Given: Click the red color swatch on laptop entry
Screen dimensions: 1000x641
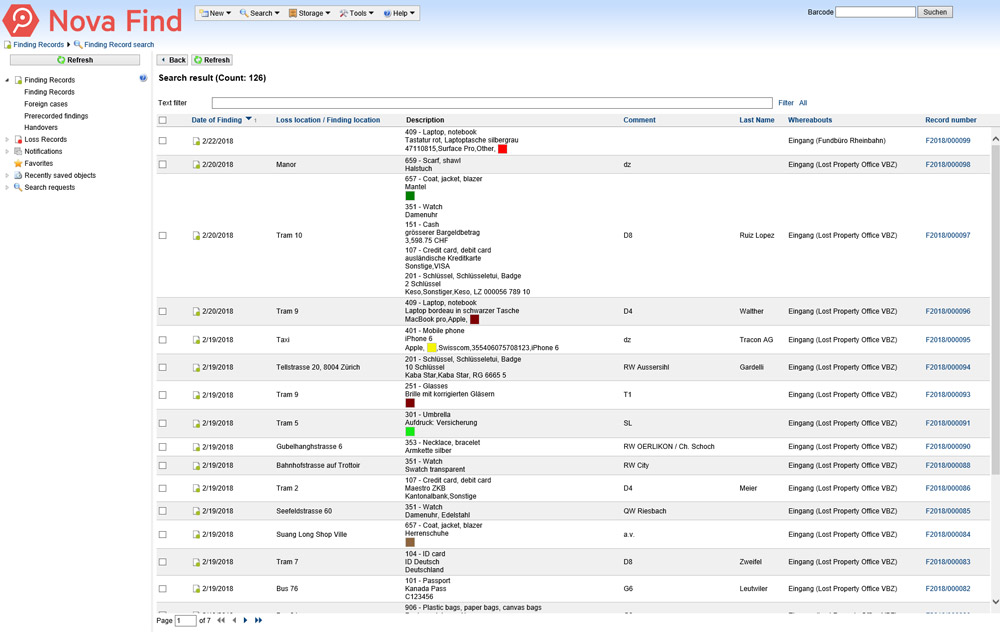Looking at the screenshot, I should click(502, 149).
